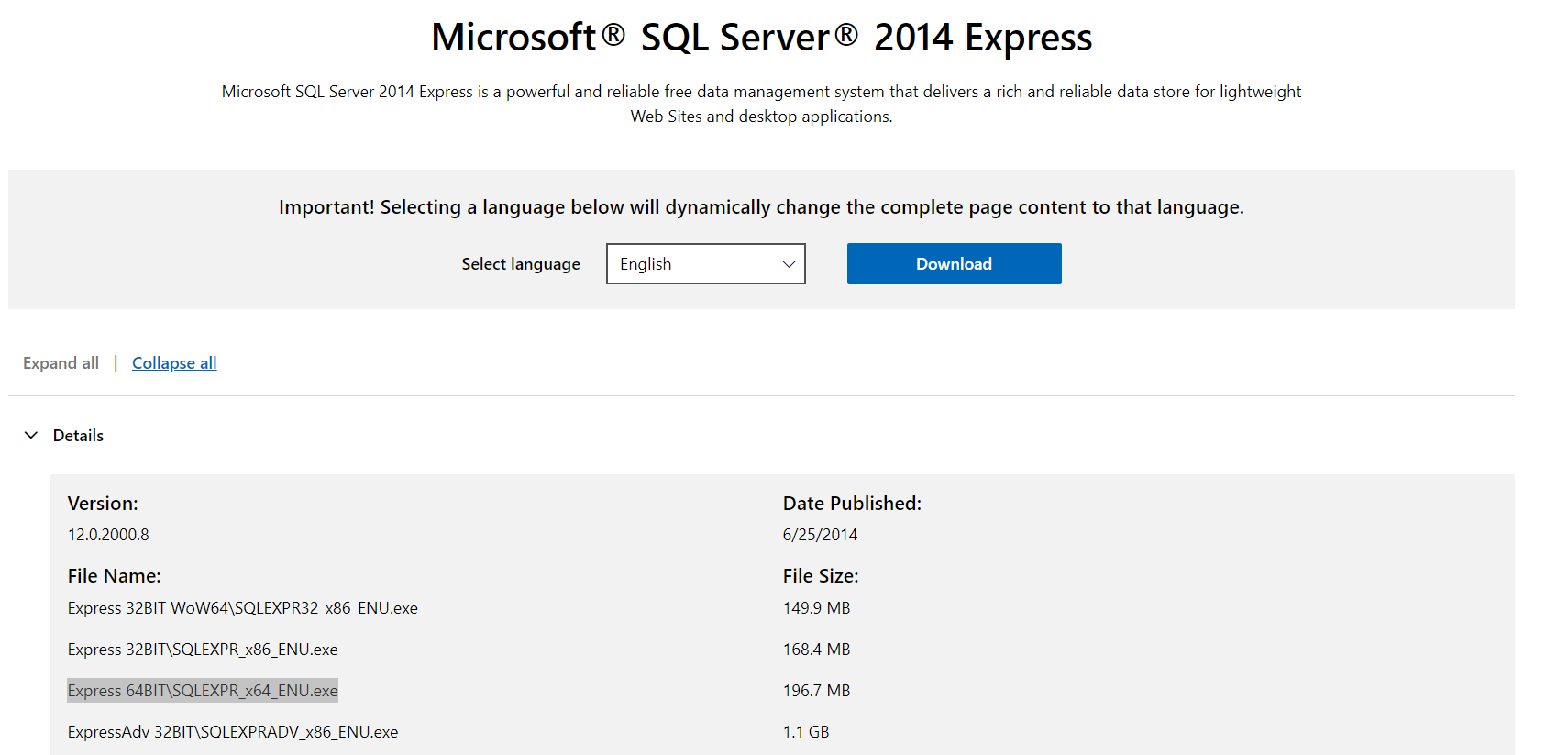1568x755 pixels.
Task: Collapse the Details section chevron
Action: [x=31, y=435]
